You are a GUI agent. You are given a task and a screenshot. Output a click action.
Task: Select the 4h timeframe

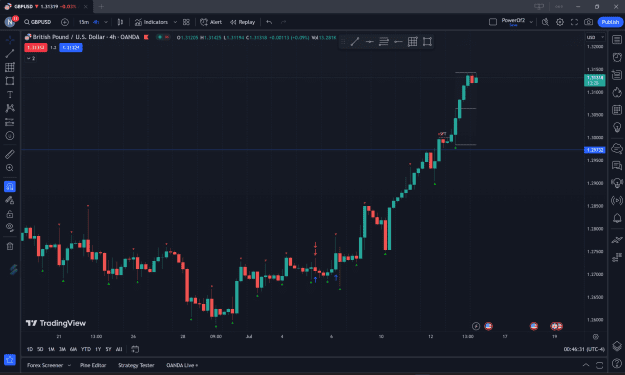point(96,22)
